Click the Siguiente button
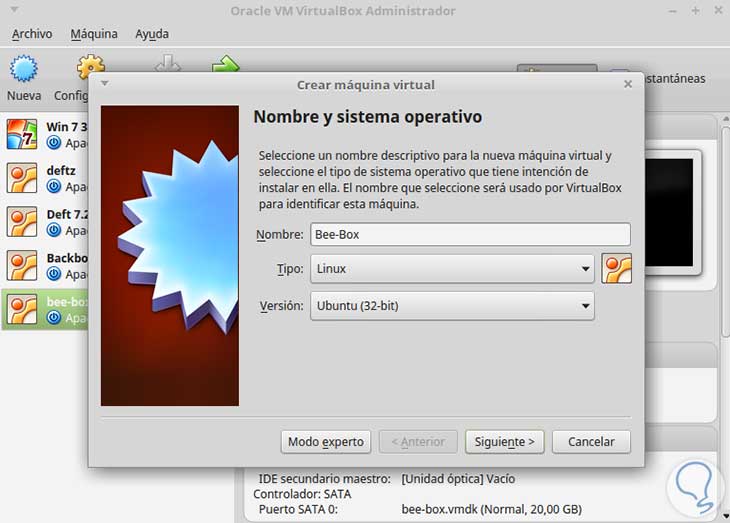This screenshot has width=730, height=523. 505,441
